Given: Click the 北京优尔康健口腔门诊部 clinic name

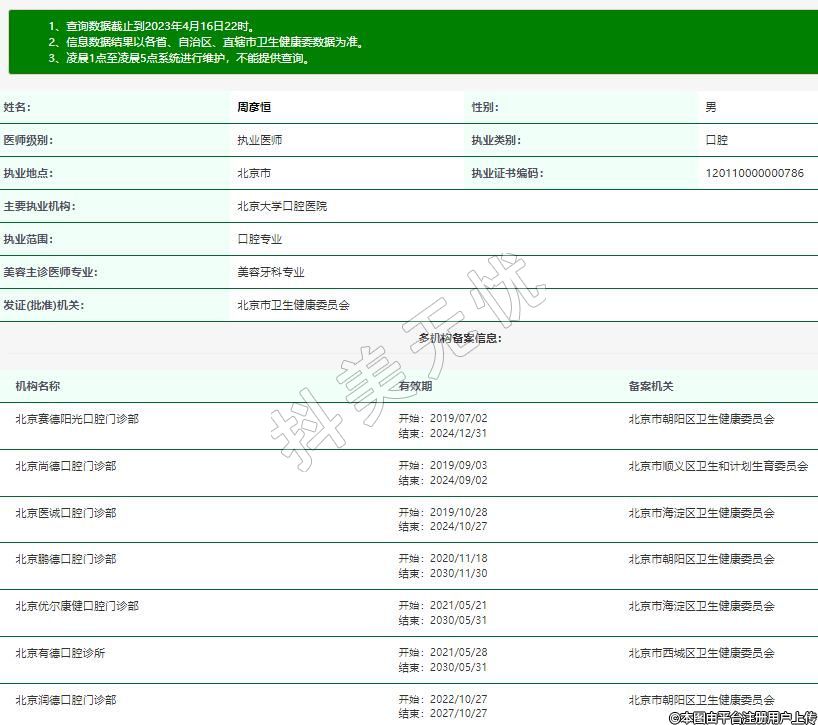Looking at the screenshot, I should click(76, 606).
